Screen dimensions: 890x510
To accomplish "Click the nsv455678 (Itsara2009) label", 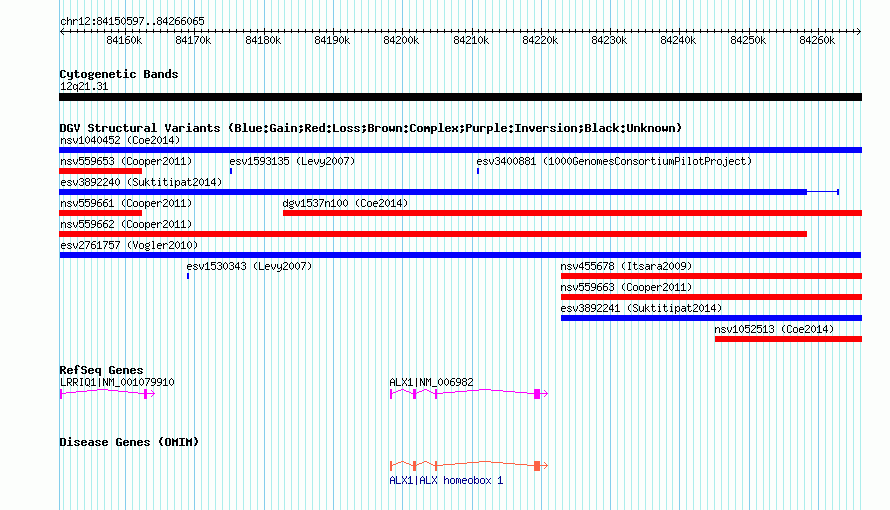I will (x=626, y=266).
